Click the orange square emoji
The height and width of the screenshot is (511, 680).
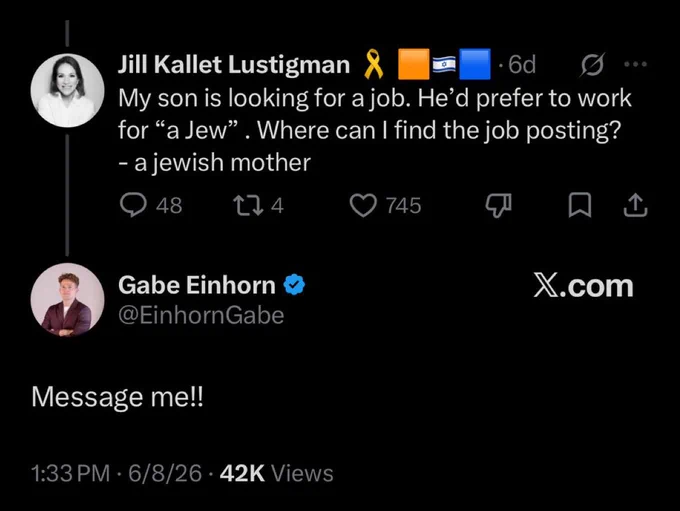pos(414,64)
